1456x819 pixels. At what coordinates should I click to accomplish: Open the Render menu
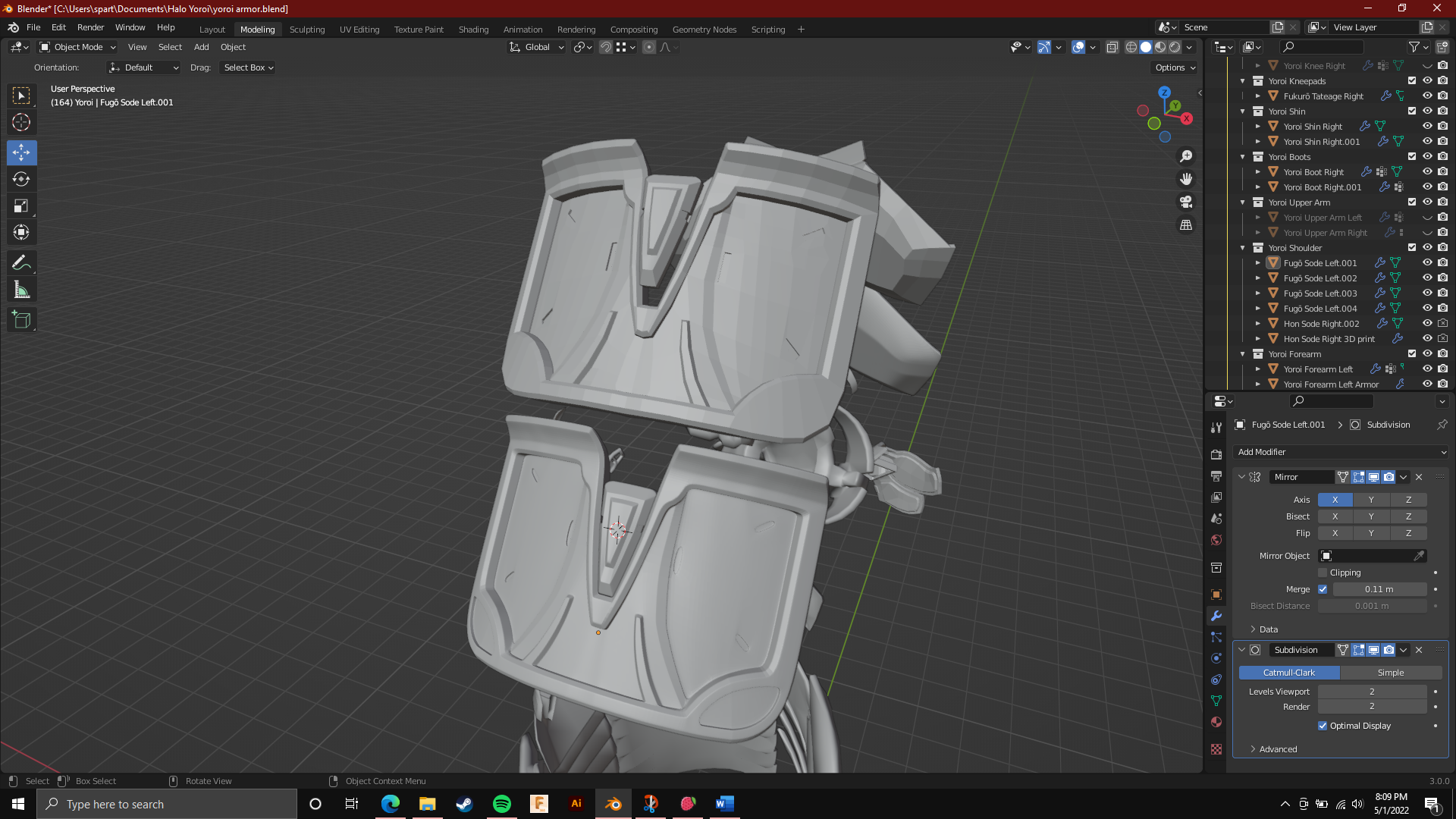tap(90, 27)
